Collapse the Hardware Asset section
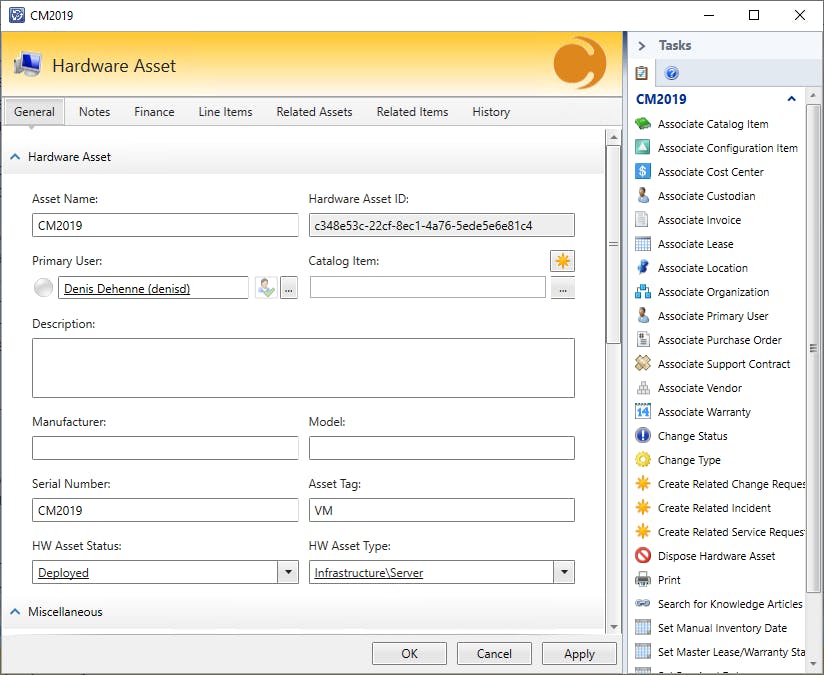The image size is (824, 675). click(16, 157)
